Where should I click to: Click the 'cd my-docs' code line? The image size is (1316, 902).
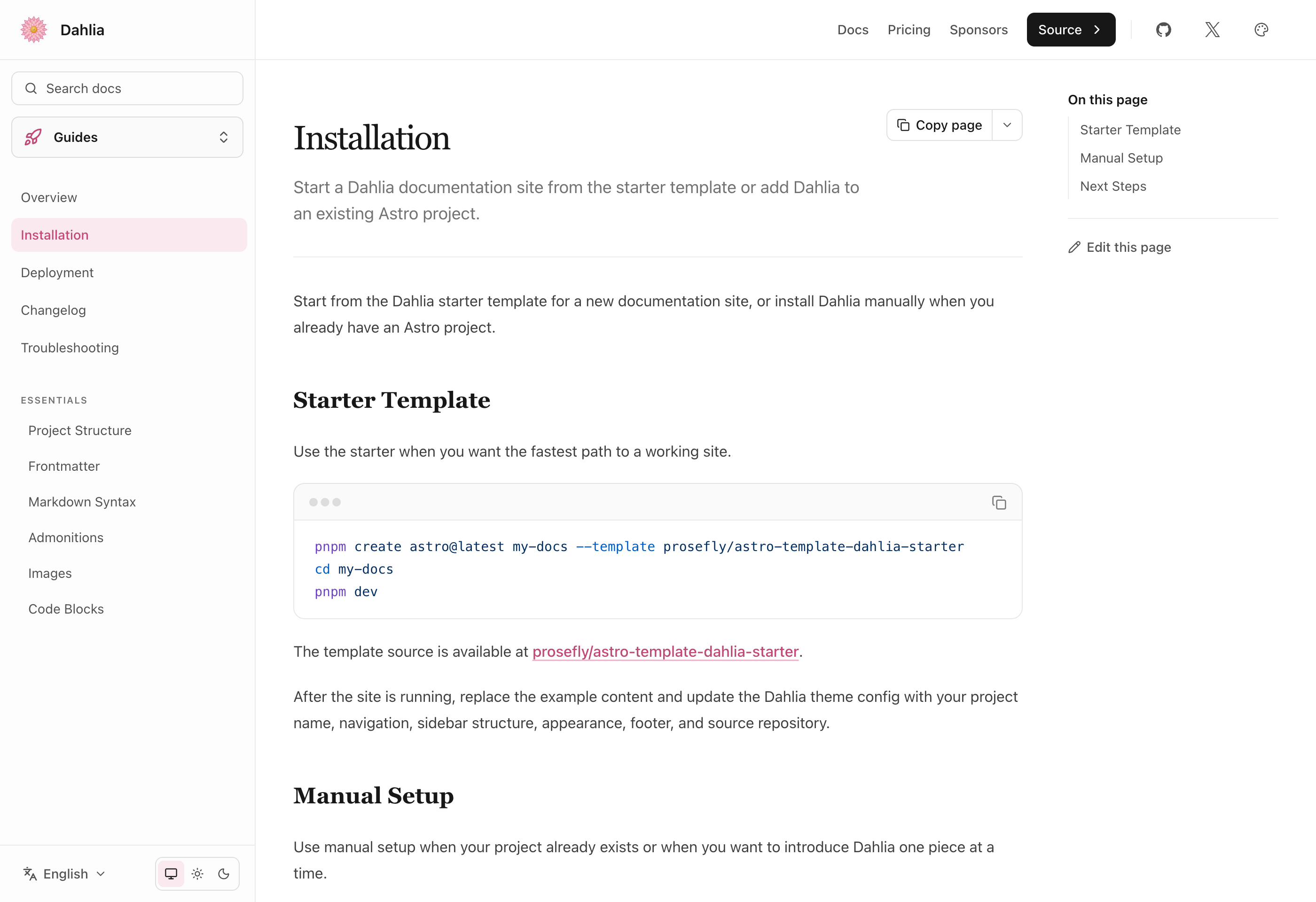click(x=354, y=569)
